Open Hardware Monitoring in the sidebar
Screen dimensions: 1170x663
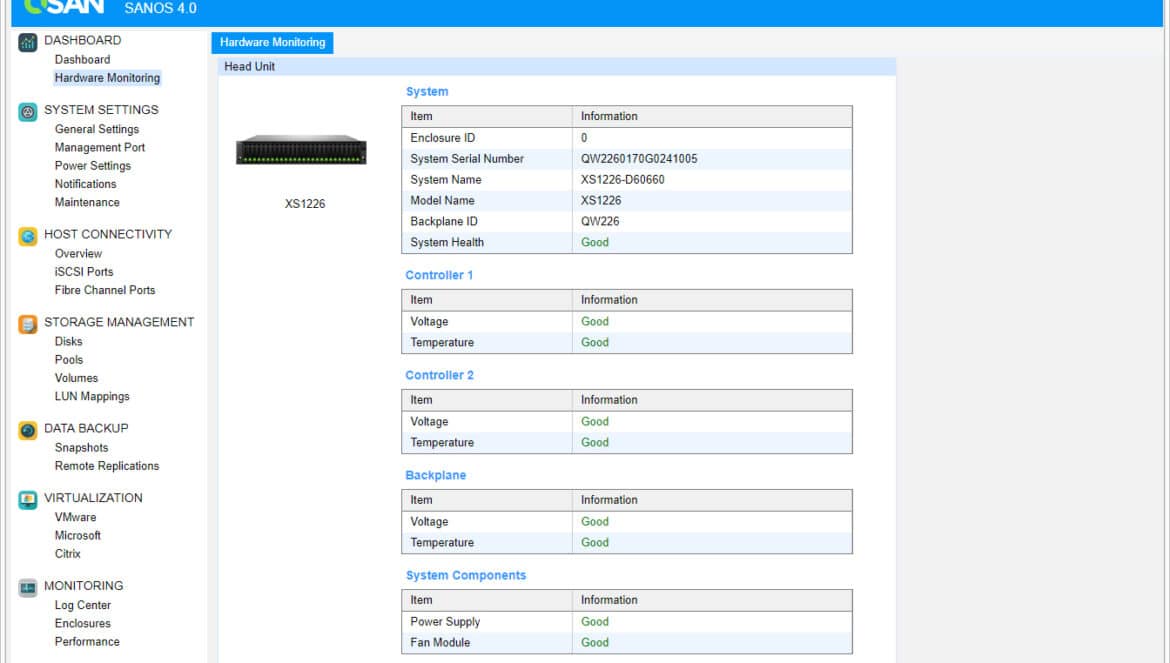point(107,78)
